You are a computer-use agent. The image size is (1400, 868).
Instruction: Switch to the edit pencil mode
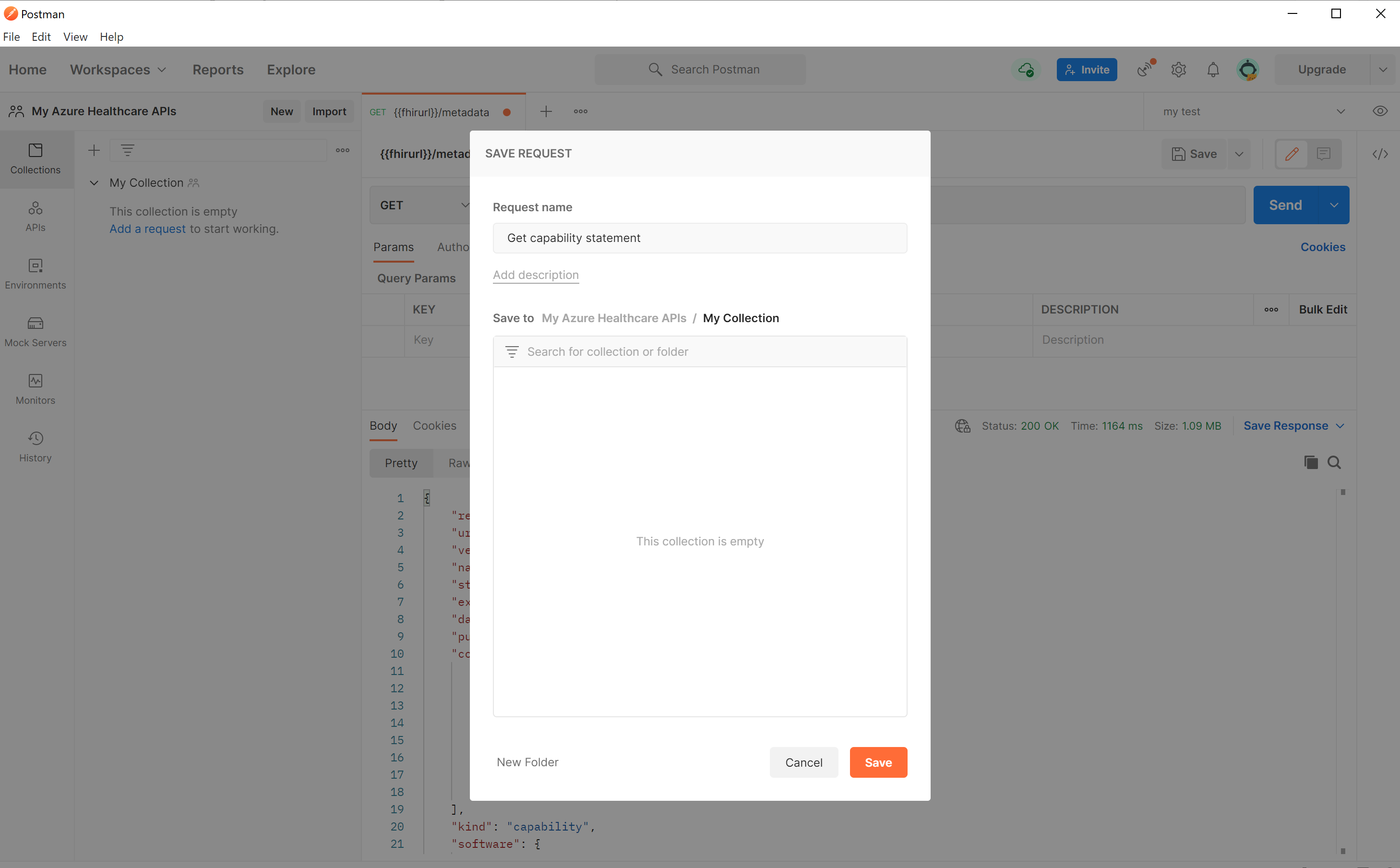click(x=1292, y=154)
